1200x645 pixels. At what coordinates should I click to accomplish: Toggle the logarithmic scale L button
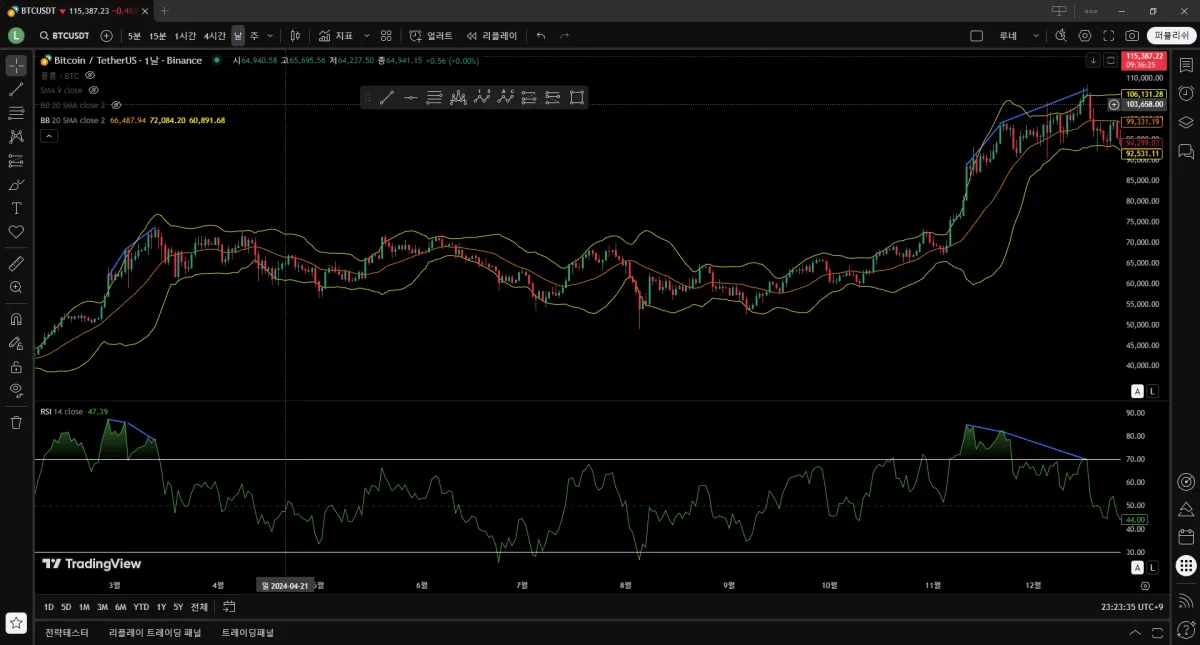pyautogui.click(x=1153, y=391)
